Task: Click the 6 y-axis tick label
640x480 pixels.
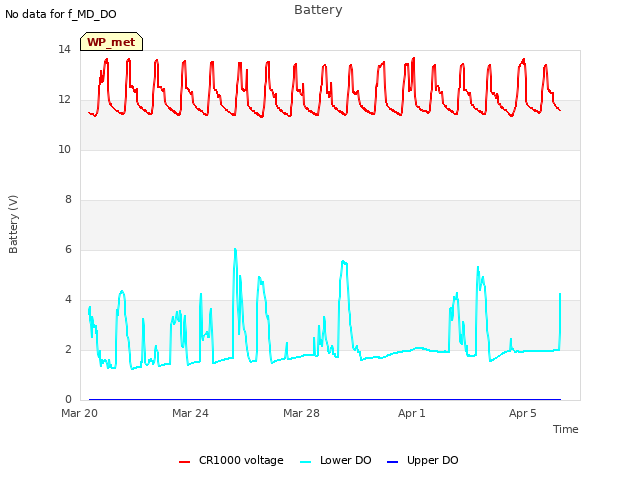Action: (x=68, y=250)
